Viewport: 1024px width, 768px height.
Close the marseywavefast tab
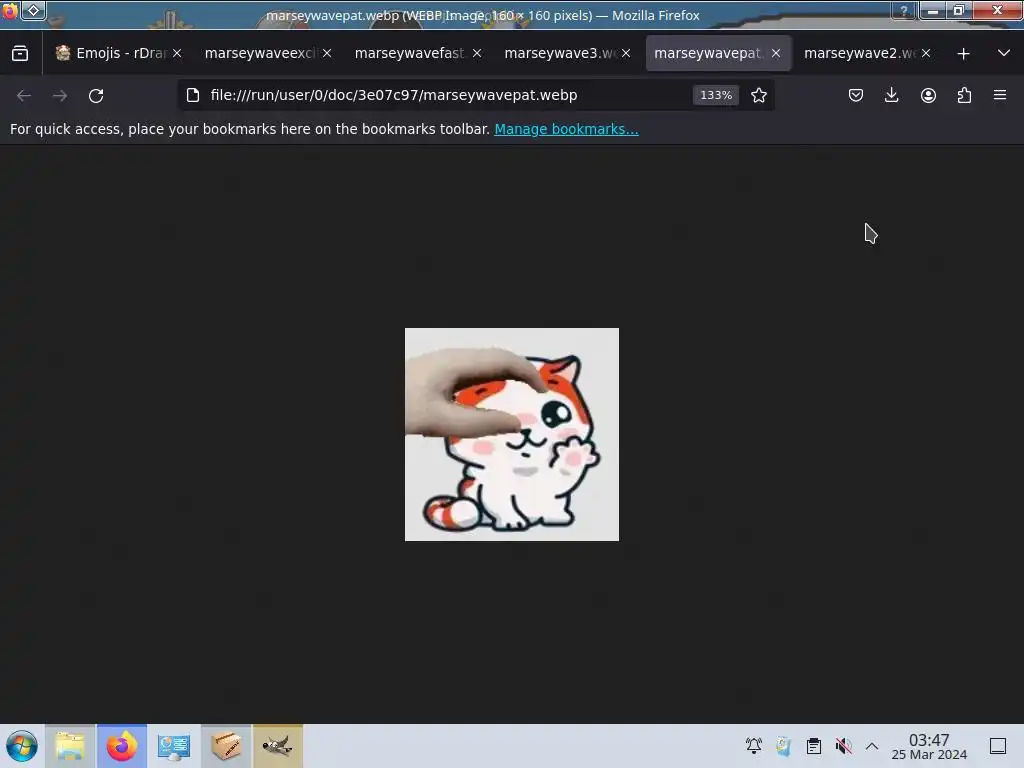click(477, 54)
